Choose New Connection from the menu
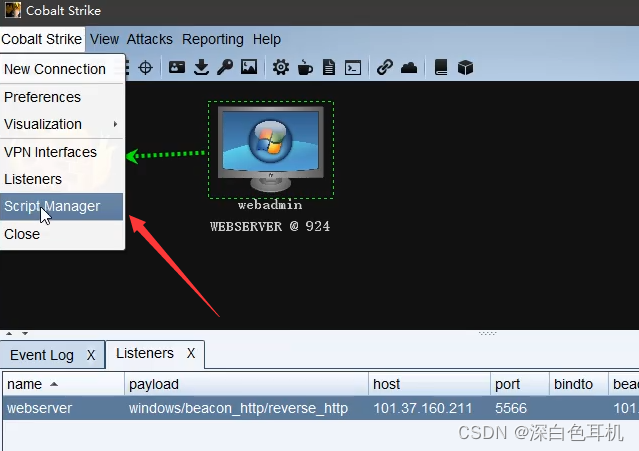Screen dimensions: 639x451 point(62,69)
